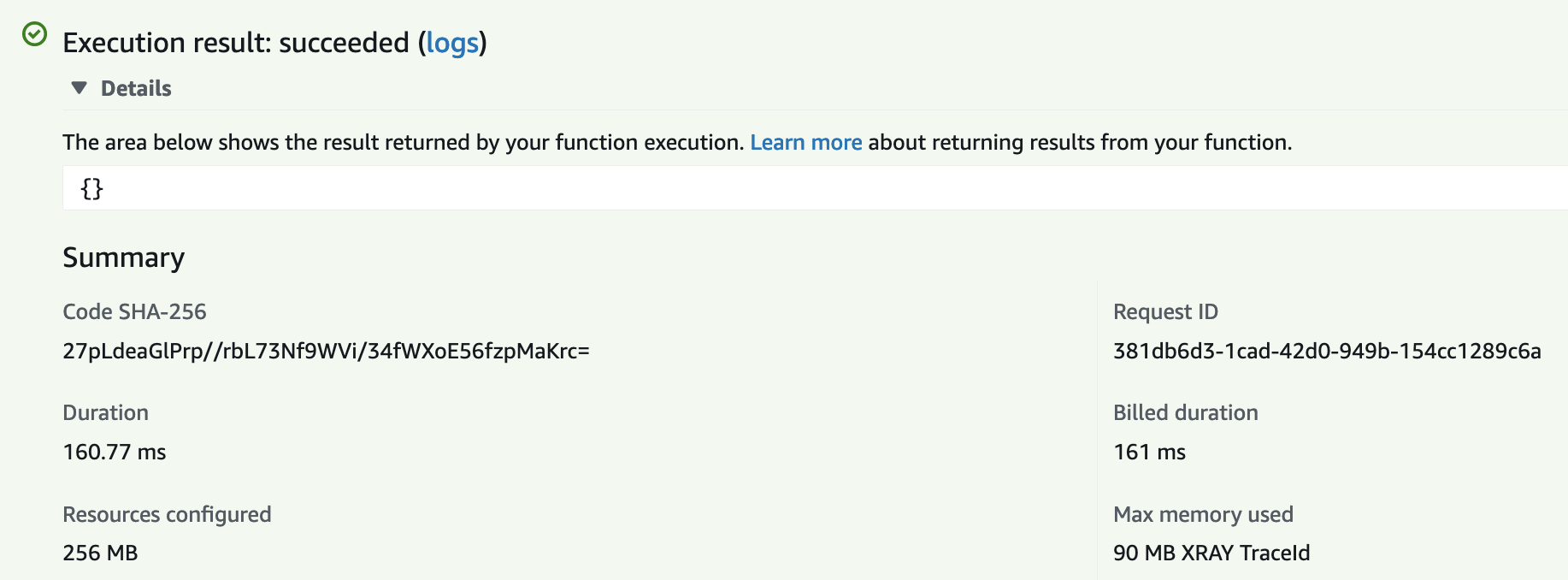Click the Duration label

105,412
